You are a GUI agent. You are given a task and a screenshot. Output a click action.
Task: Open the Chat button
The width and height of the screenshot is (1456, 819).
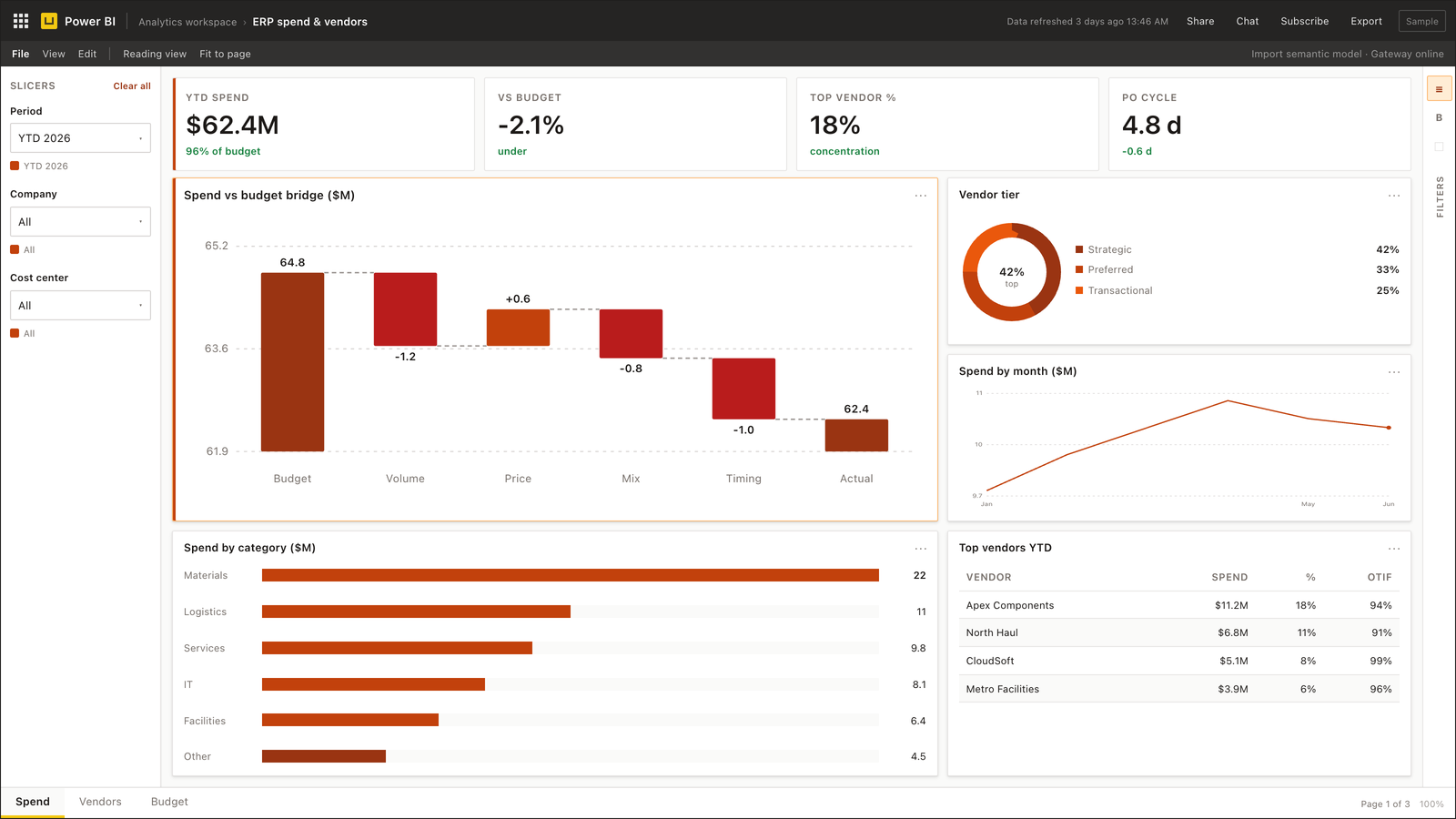[x=1248, y=21]
